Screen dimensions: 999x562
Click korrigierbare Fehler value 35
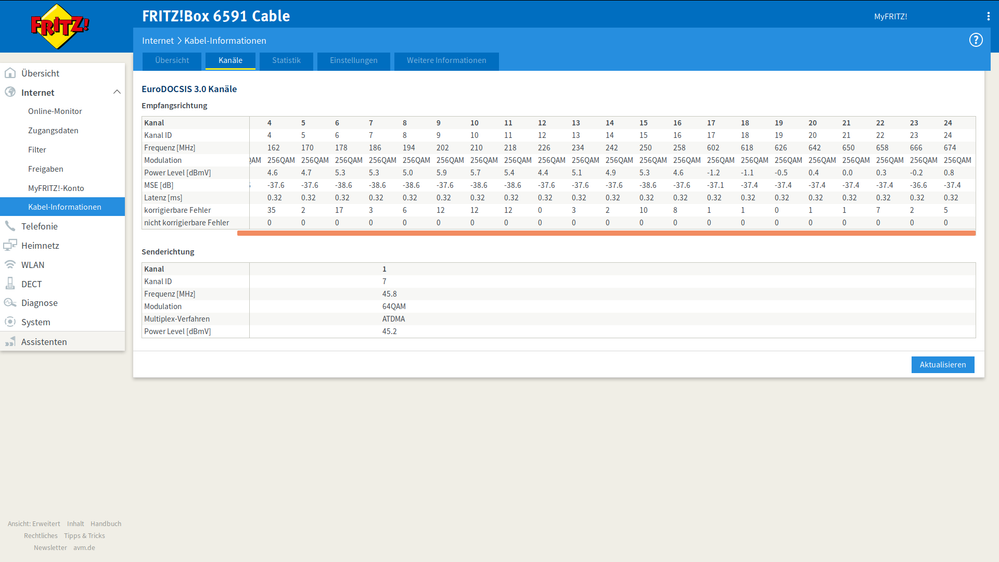click(271, 210)
